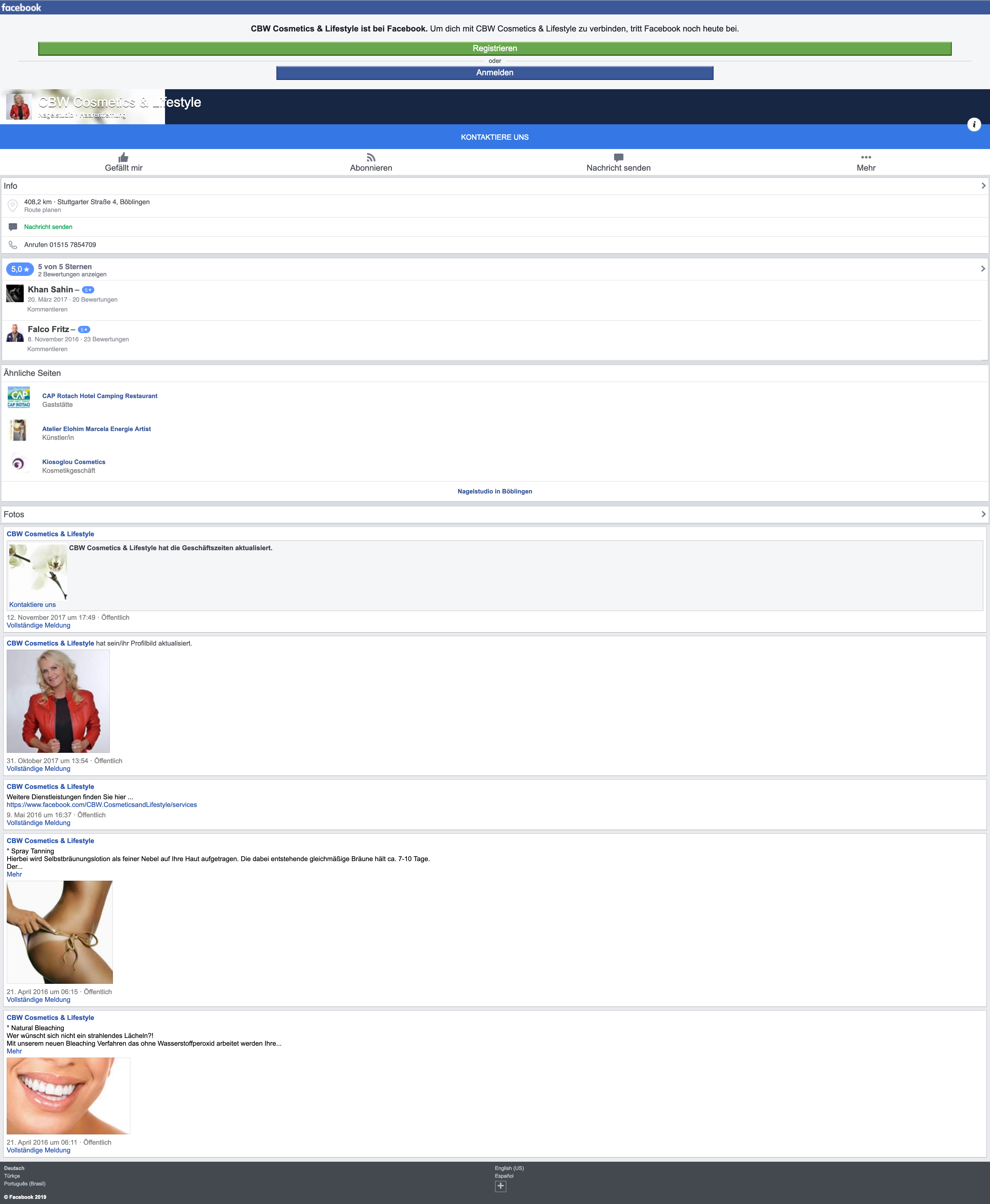Click Falco Fritz's 5-star badge
Image resolution: width=990 pixels, height=1204 pixels.
[x=84, y=330]
